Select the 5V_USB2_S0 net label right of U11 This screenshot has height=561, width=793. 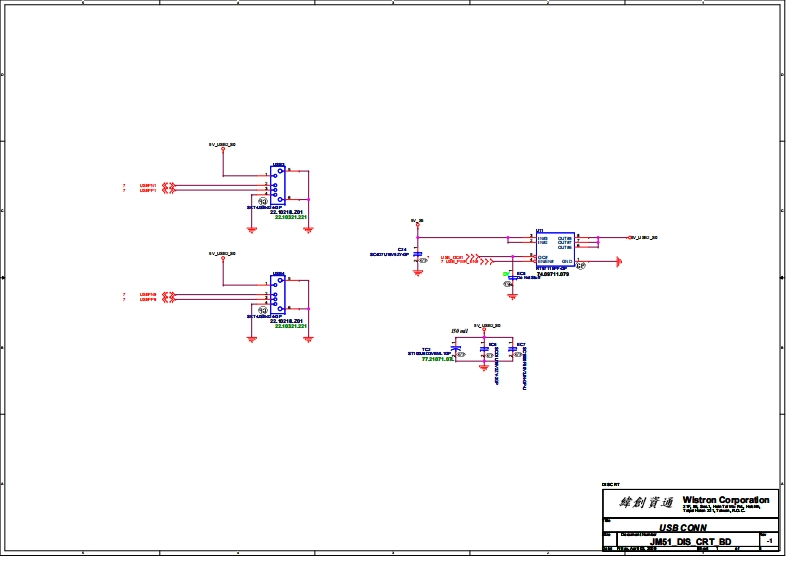pos(645,238)
